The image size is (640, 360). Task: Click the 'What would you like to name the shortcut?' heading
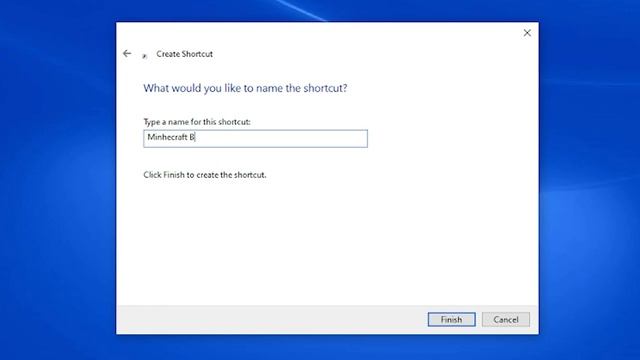245,88
